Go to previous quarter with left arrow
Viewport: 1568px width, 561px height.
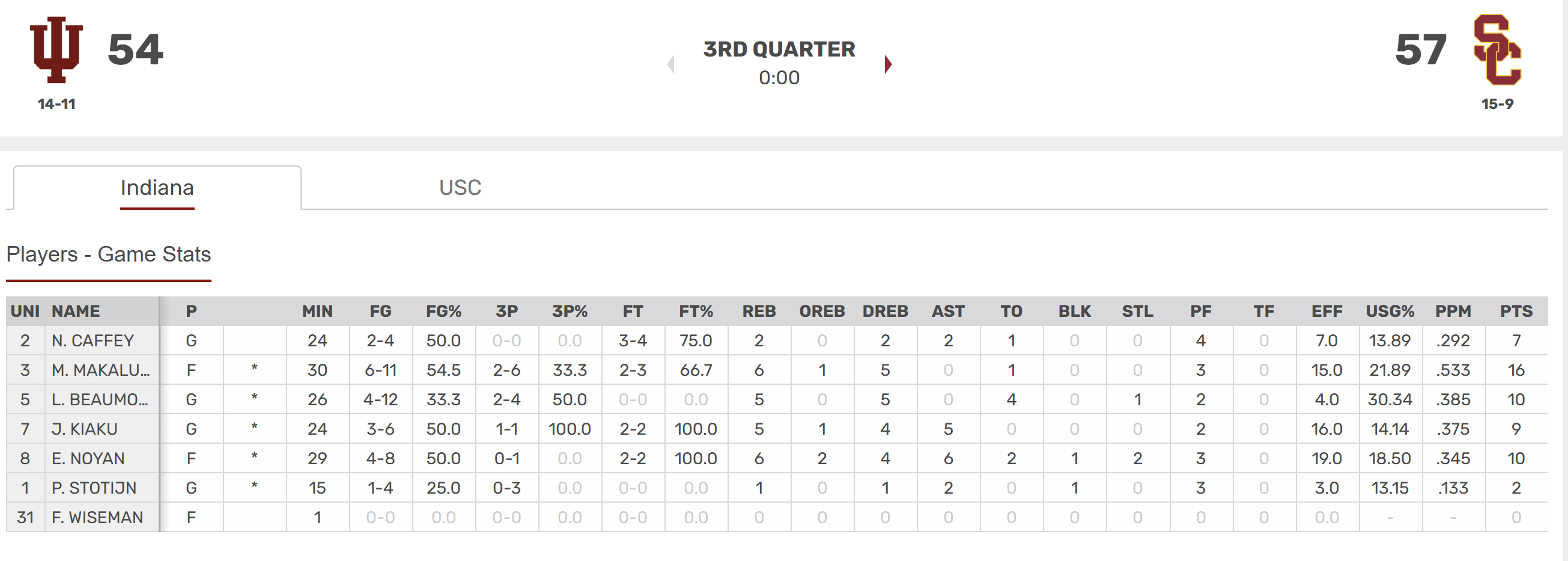tap(671, 64)
